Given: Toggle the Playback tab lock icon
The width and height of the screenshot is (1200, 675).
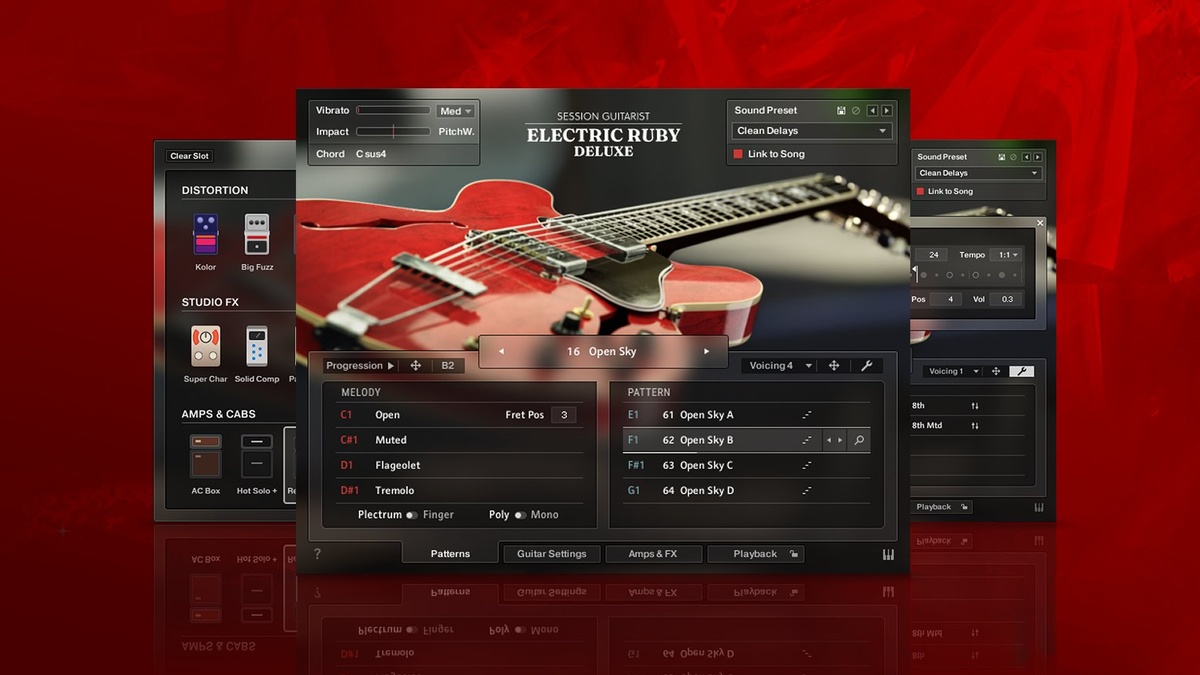Looking at the screenshot, I should pyautogui.click(x=792, y=554).
